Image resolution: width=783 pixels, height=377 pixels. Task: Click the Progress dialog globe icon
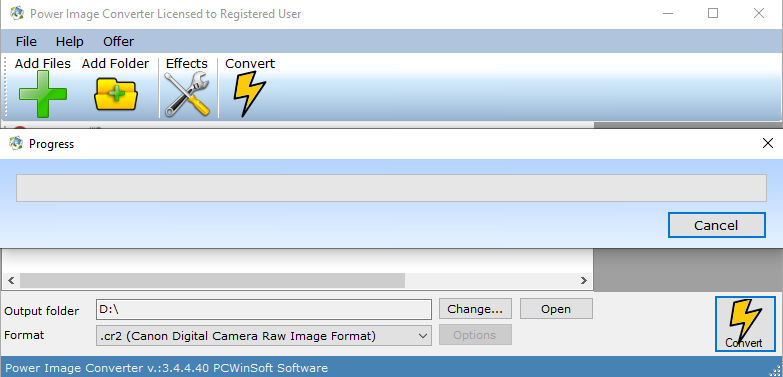point(16,143)
